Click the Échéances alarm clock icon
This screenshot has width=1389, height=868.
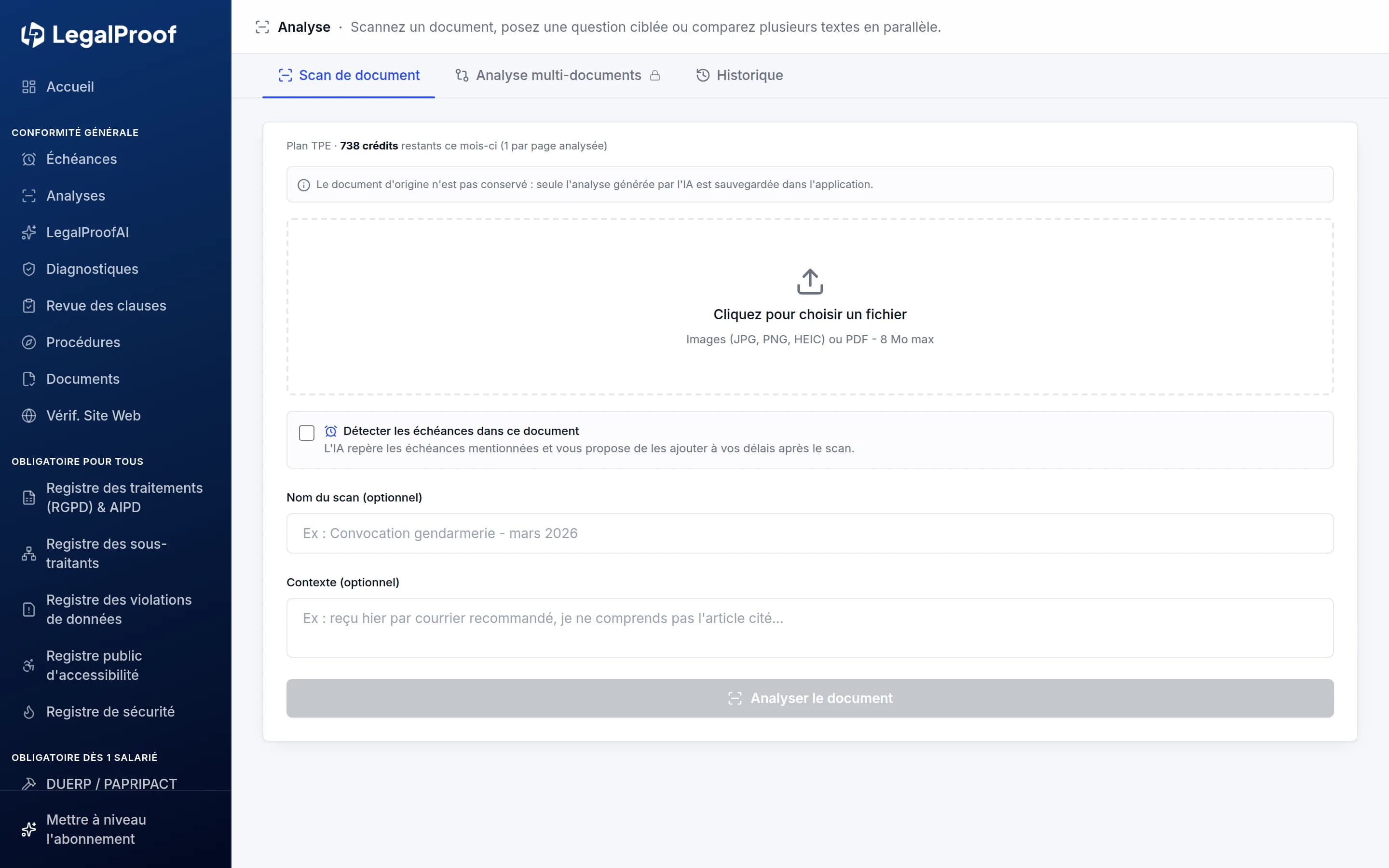(x=29, y=159)
